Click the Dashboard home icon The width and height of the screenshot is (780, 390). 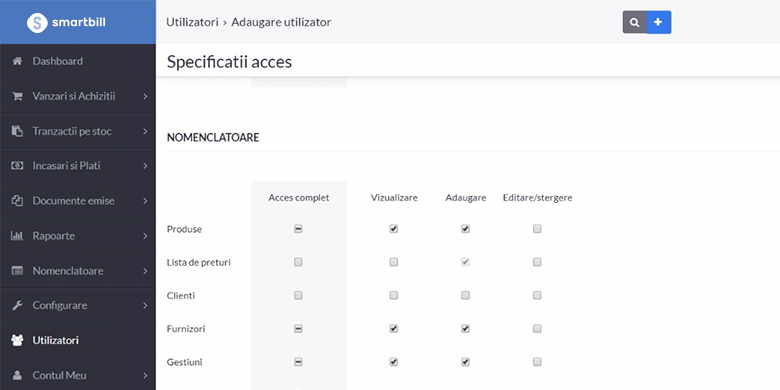pyautogui.click(x=17, y=61)
